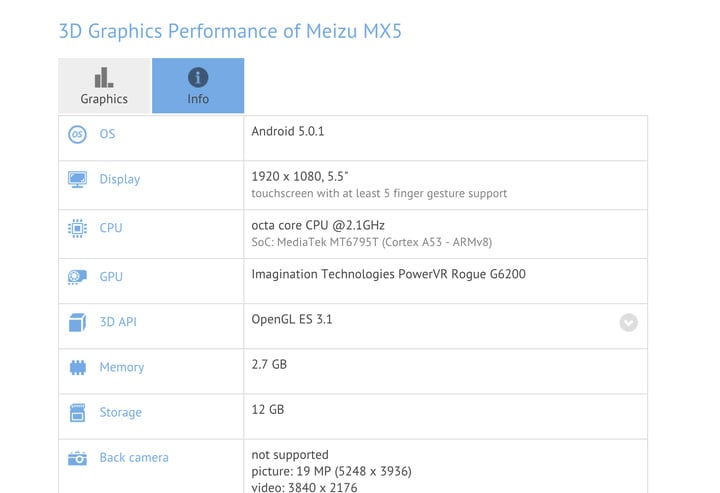This screenshot has height=493, width=720.
Task: Click the 3D Graphics Performance heading
Action: 230,31
